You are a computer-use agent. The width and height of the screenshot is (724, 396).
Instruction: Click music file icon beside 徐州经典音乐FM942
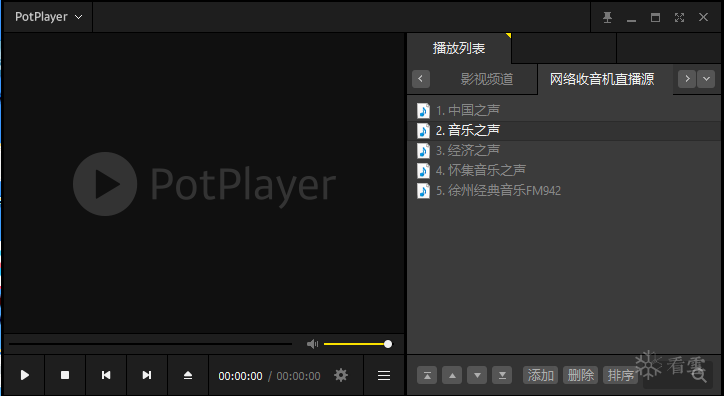[423, 191]
